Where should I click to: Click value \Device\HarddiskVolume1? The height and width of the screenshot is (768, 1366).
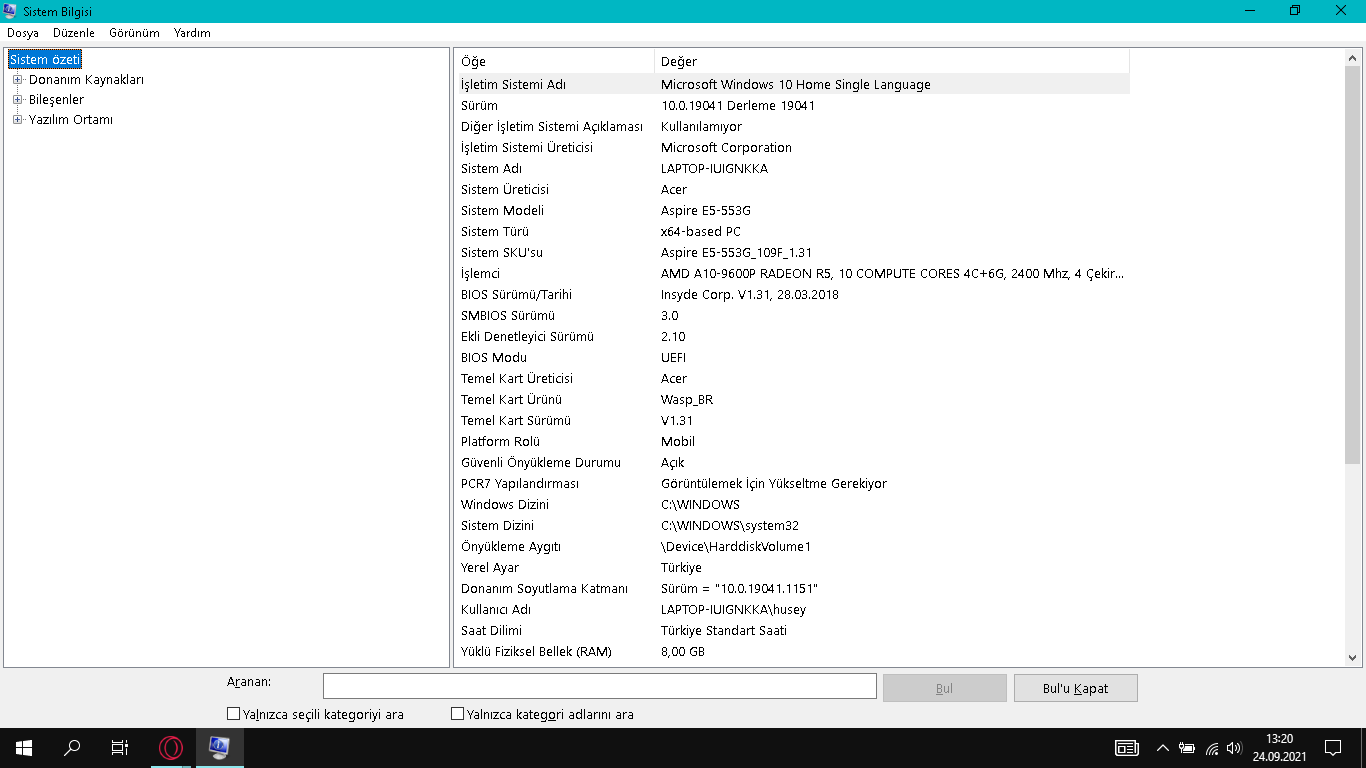point(736,547)
